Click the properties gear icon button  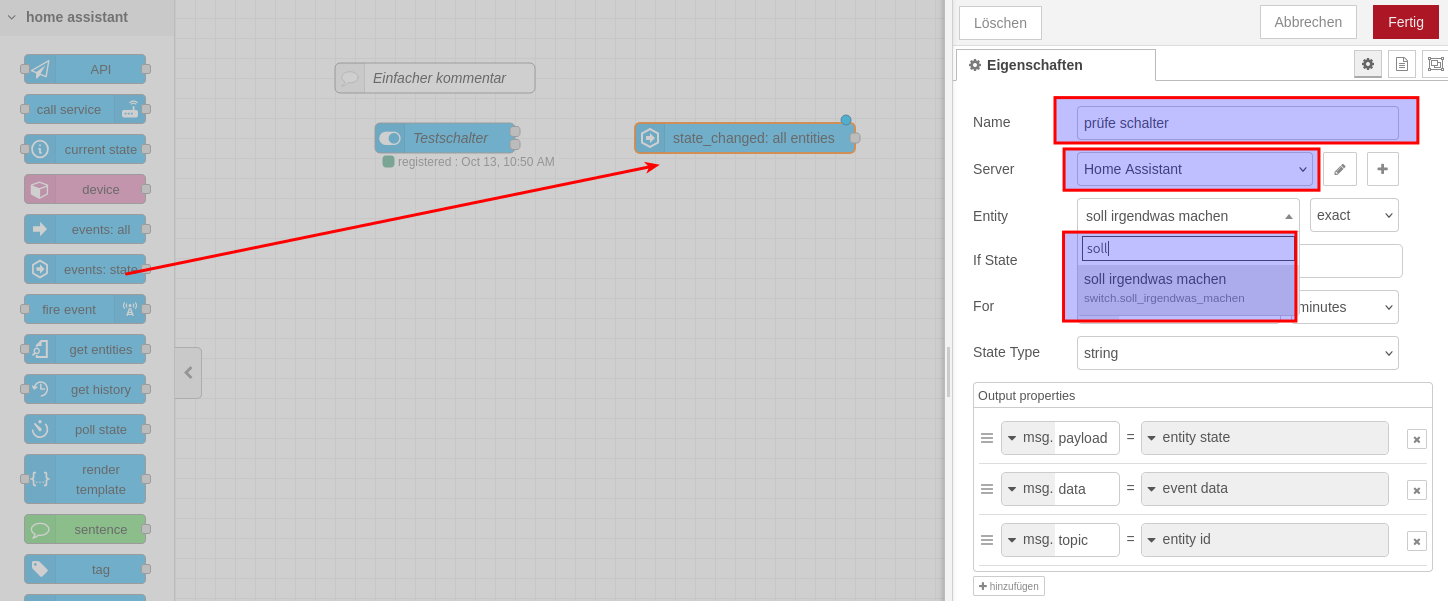(1367, 64)
